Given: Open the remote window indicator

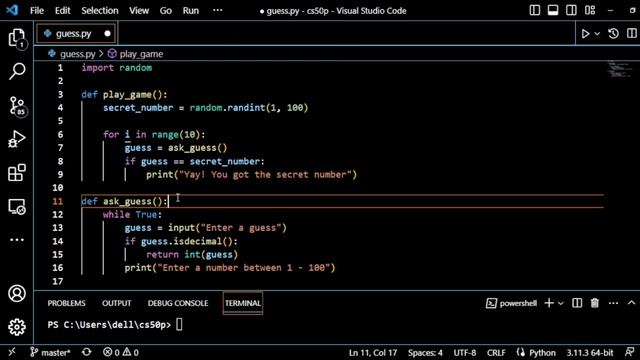Looking at the screenshot, I should pyautogui.click(x=11, y=352).
